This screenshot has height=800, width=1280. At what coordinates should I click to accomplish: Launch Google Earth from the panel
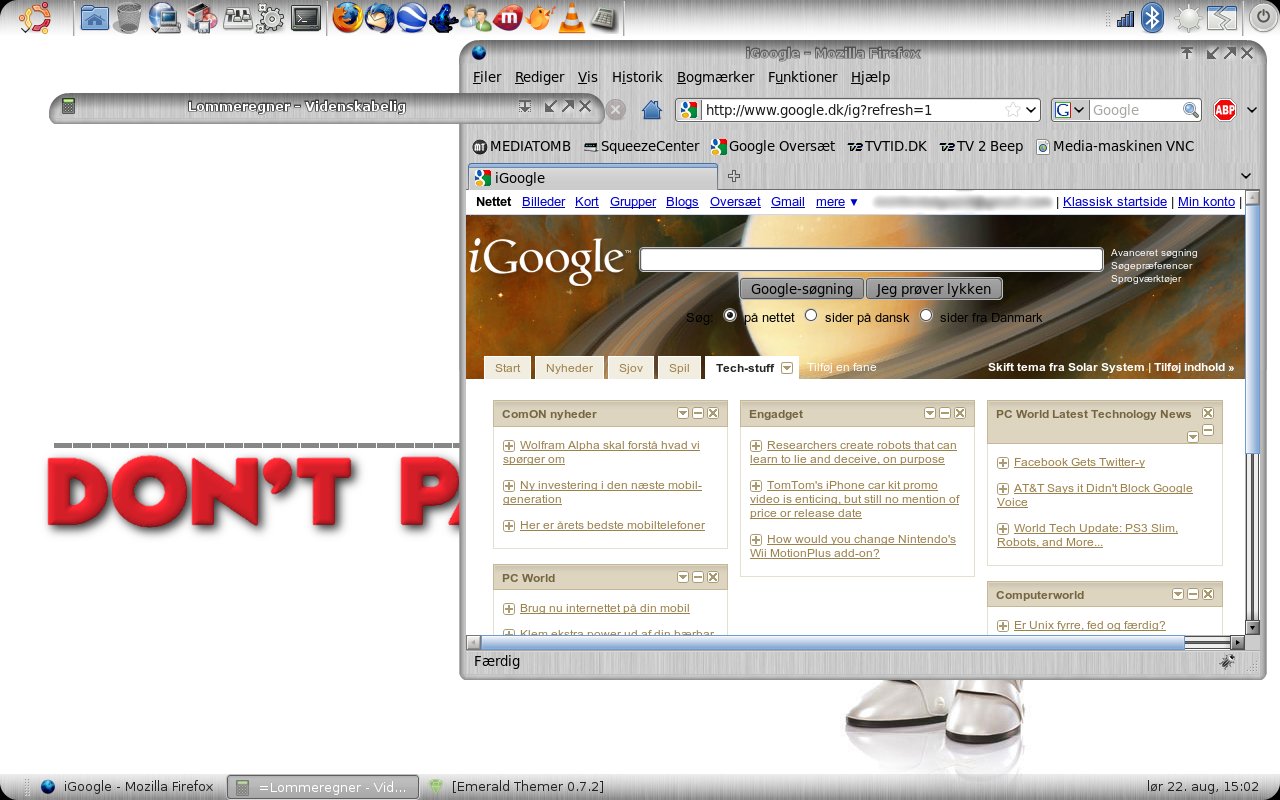click(x=412, y=17)
